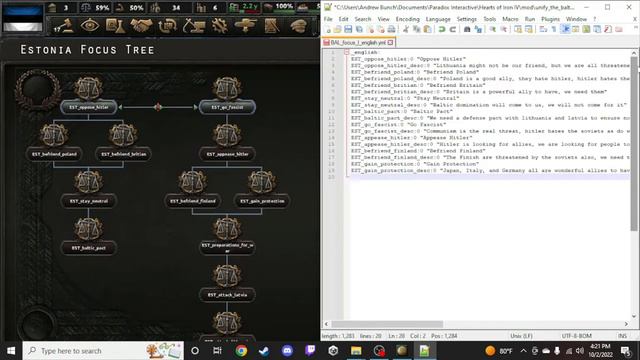Open Google Chrome from taskbar
The image size is (640, 360).
[241, 351]
